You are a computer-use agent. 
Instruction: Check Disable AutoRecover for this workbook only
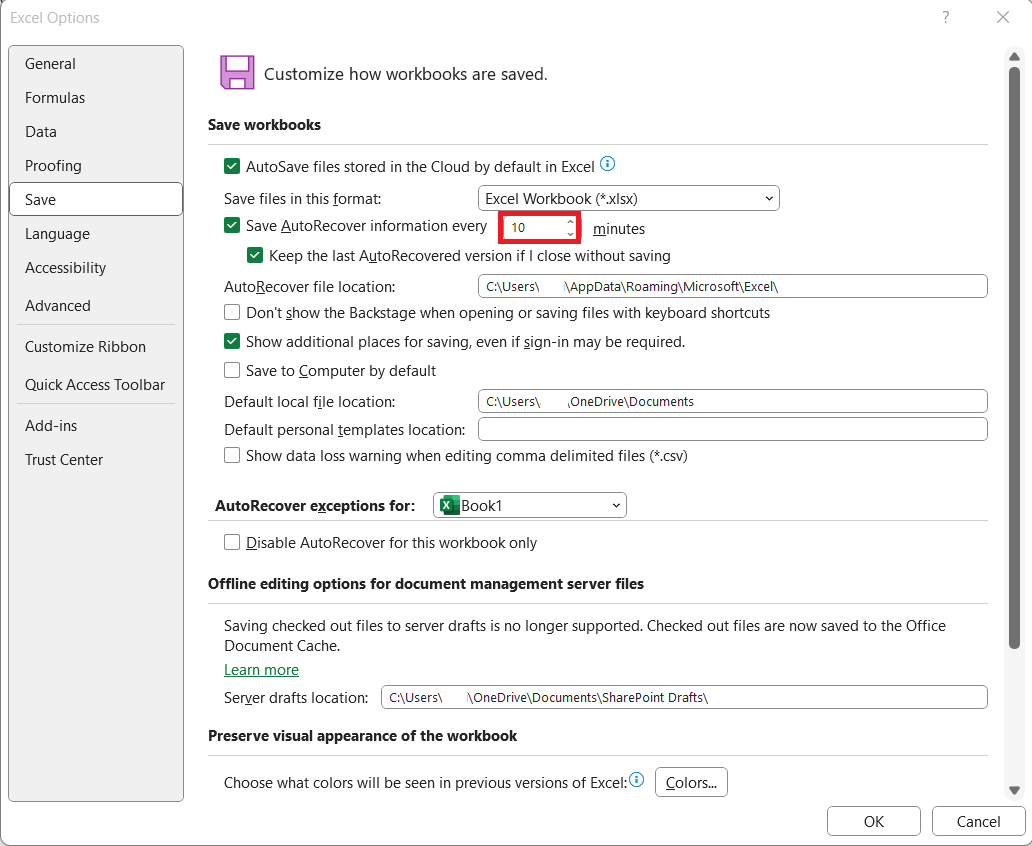pos(232,542)
